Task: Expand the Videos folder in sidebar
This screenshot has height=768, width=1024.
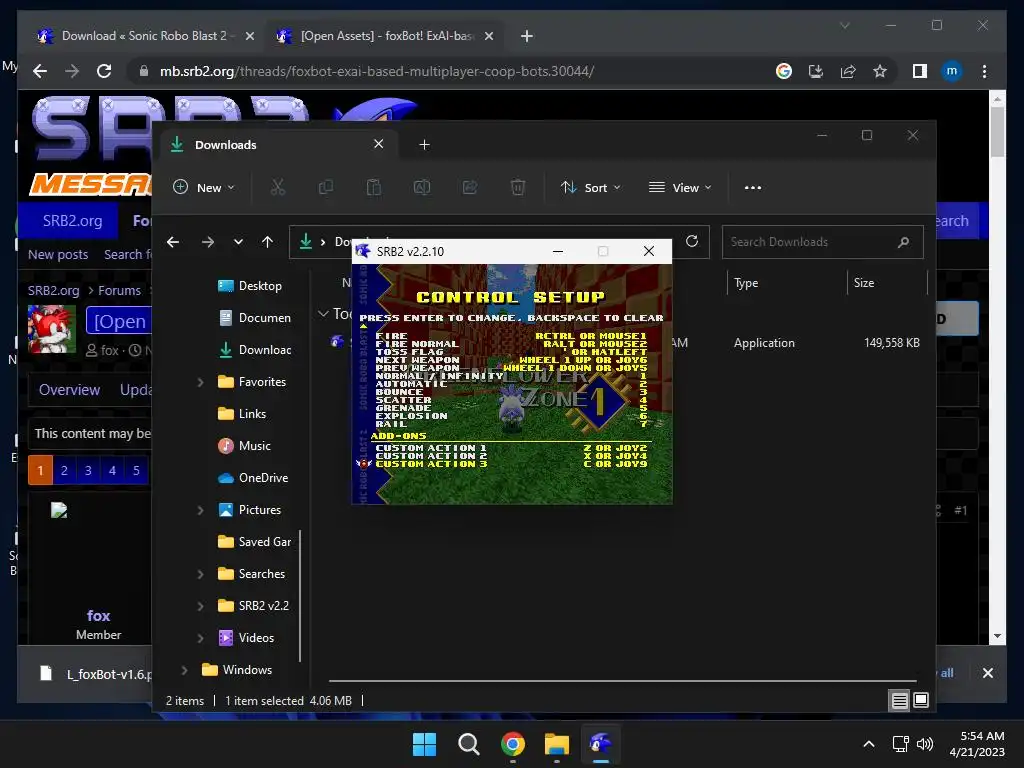Action: pos(200,638)
